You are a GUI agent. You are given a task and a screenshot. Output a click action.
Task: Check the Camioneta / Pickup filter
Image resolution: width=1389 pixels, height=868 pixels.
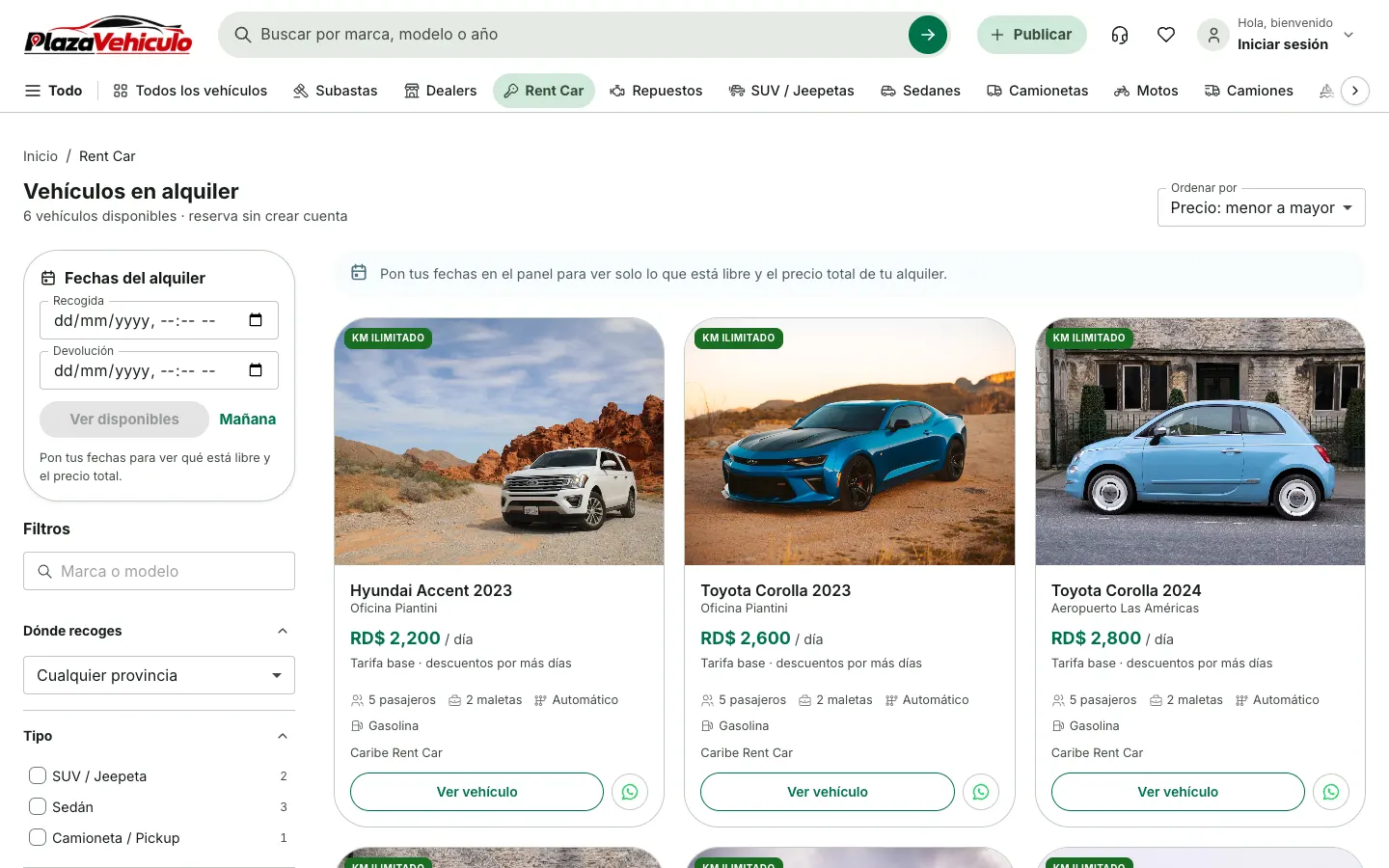(38, 837)
